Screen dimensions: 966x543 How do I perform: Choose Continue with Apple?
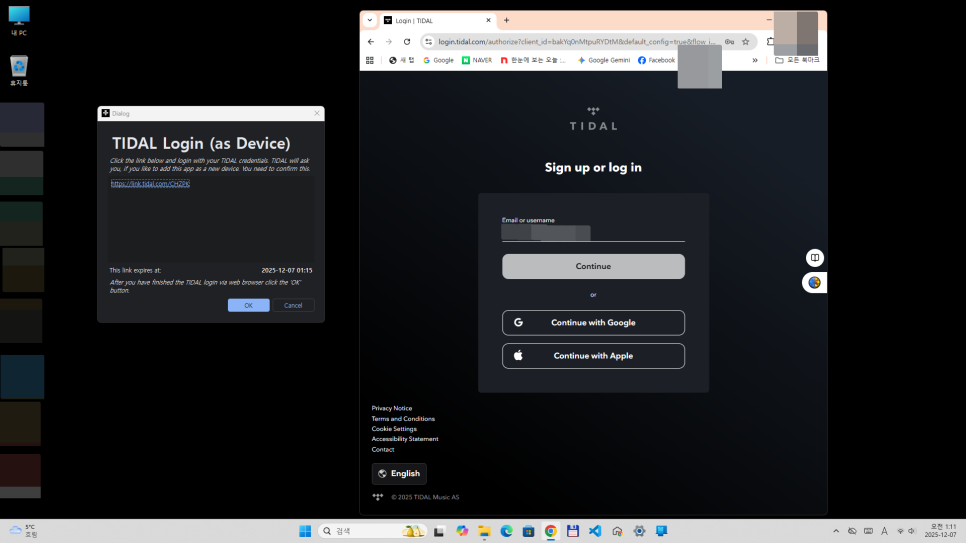[593, 356]
